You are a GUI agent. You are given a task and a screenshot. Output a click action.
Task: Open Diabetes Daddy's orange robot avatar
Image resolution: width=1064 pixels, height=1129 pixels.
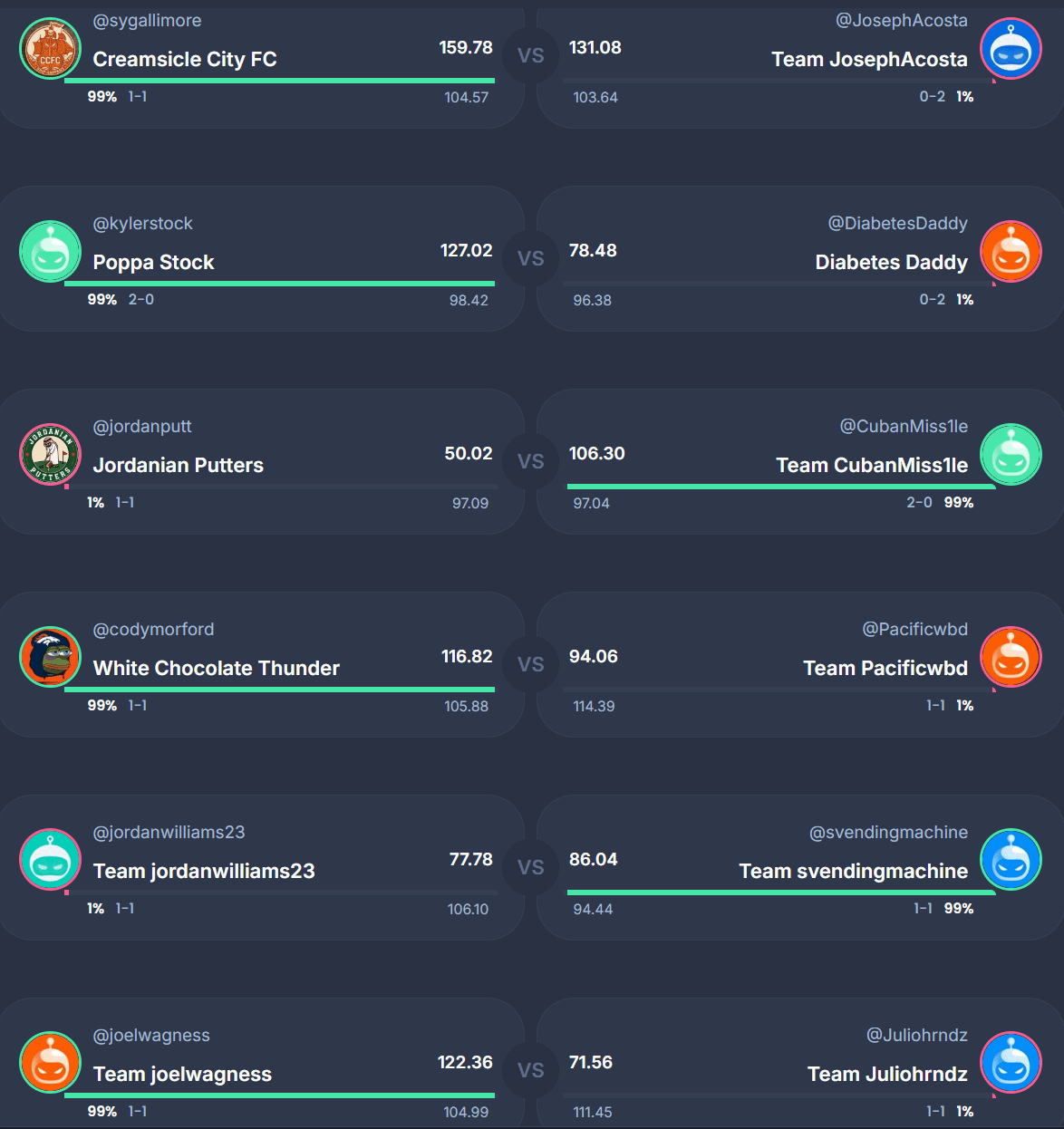[1011, 252]
